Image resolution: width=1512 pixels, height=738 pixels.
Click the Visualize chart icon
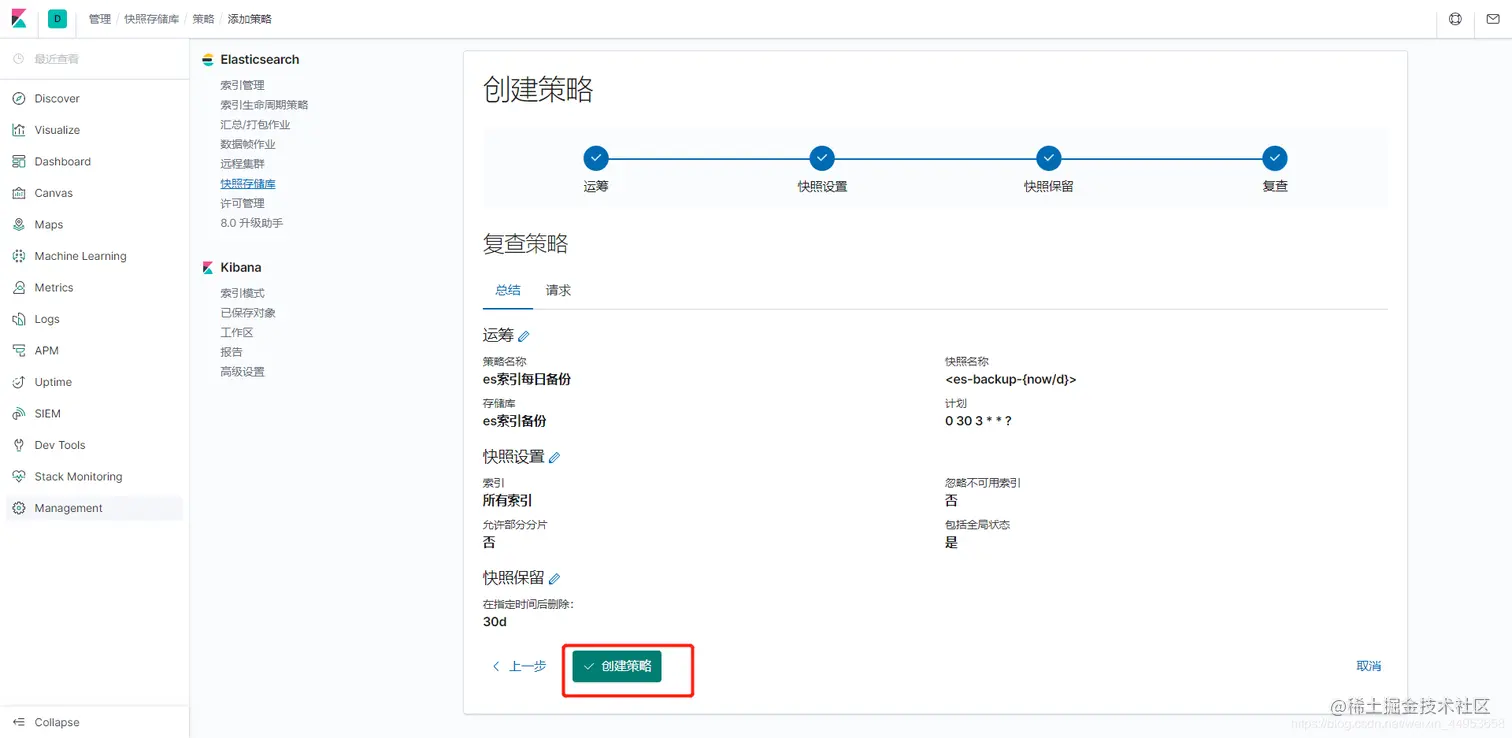click(x=18, y=130)
